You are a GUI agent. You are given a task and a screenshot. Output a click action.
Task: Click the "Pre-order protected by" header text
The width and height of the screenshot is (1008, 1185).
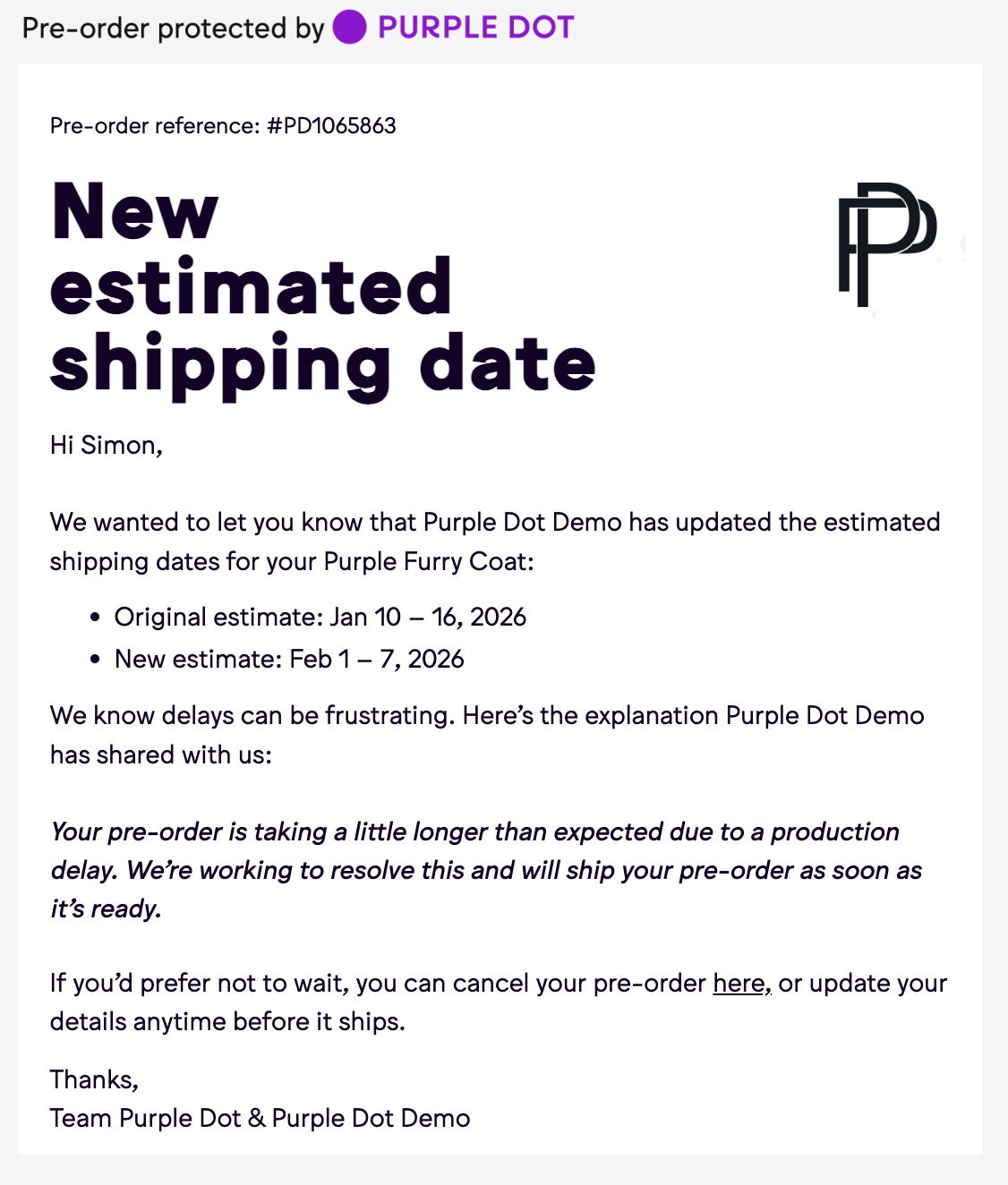click(173, 28)
